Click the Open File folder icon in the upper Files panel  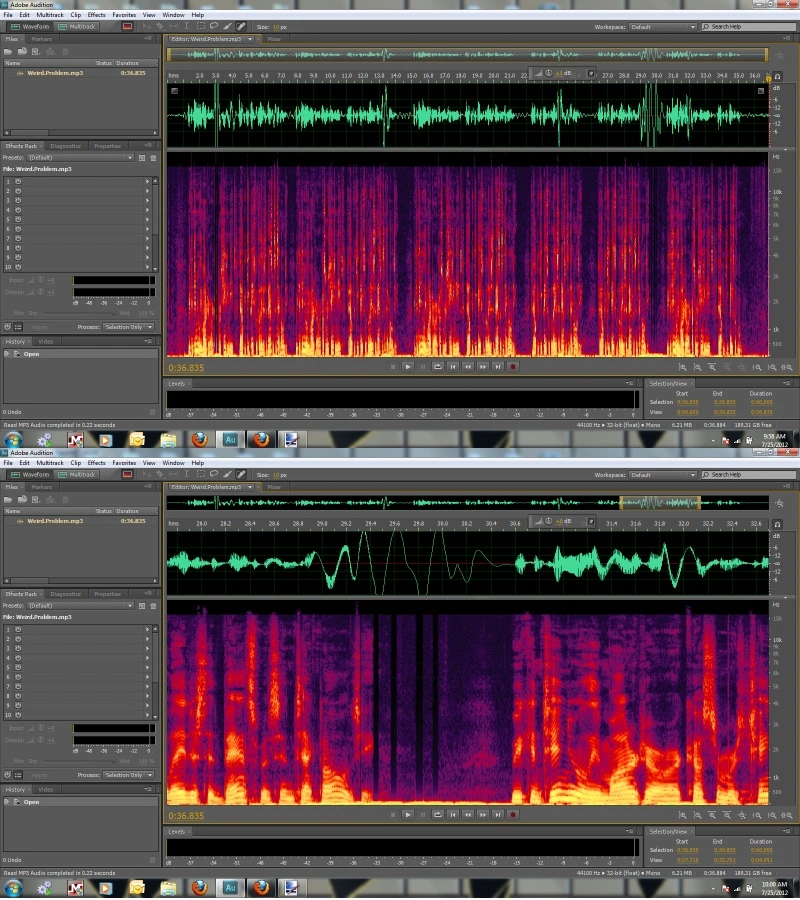(8, 52)
